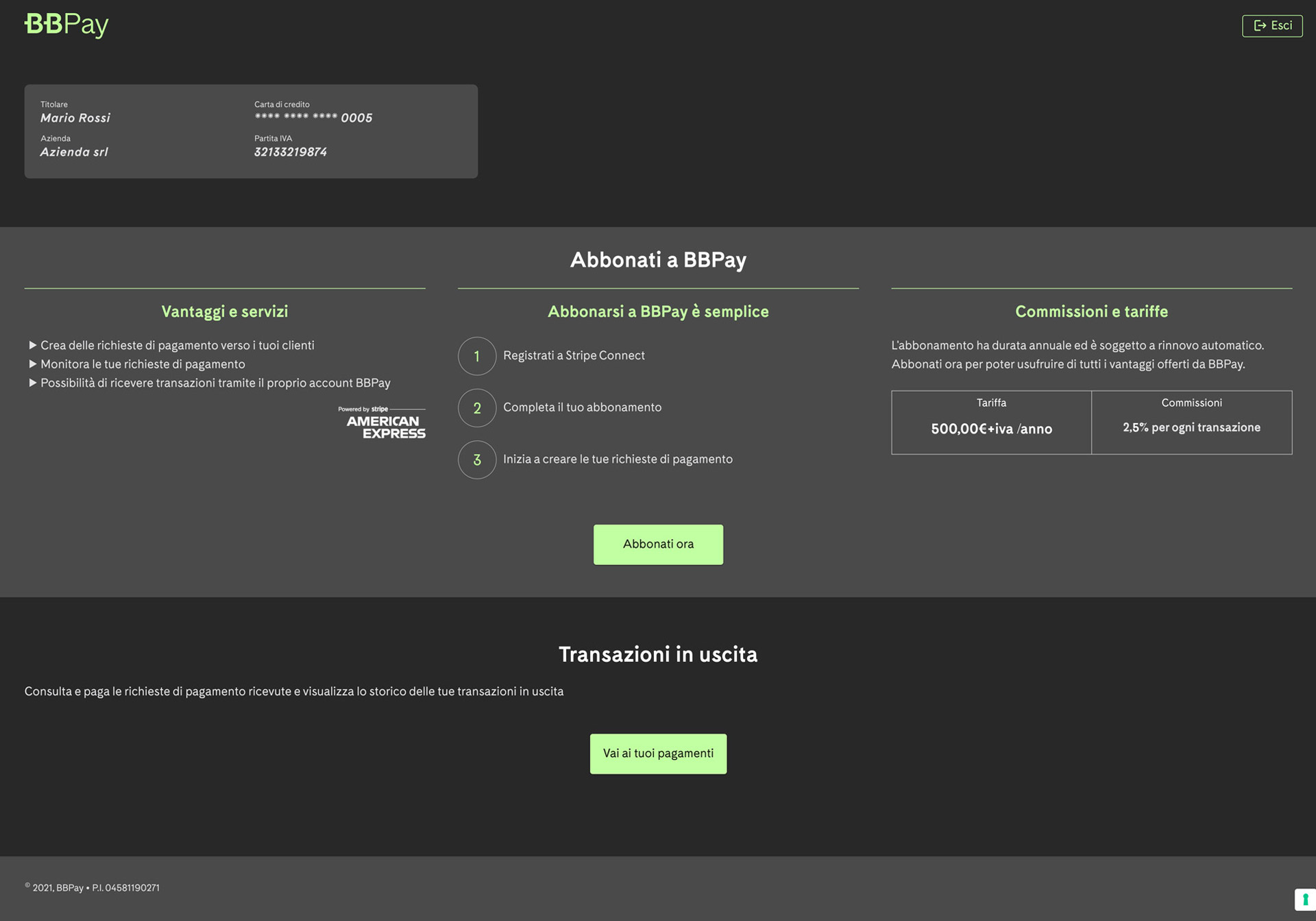Click the 500,00€+iva /anno tariff cell
The height and width of the screenshot is (921, 1316).
click(991, 422)
